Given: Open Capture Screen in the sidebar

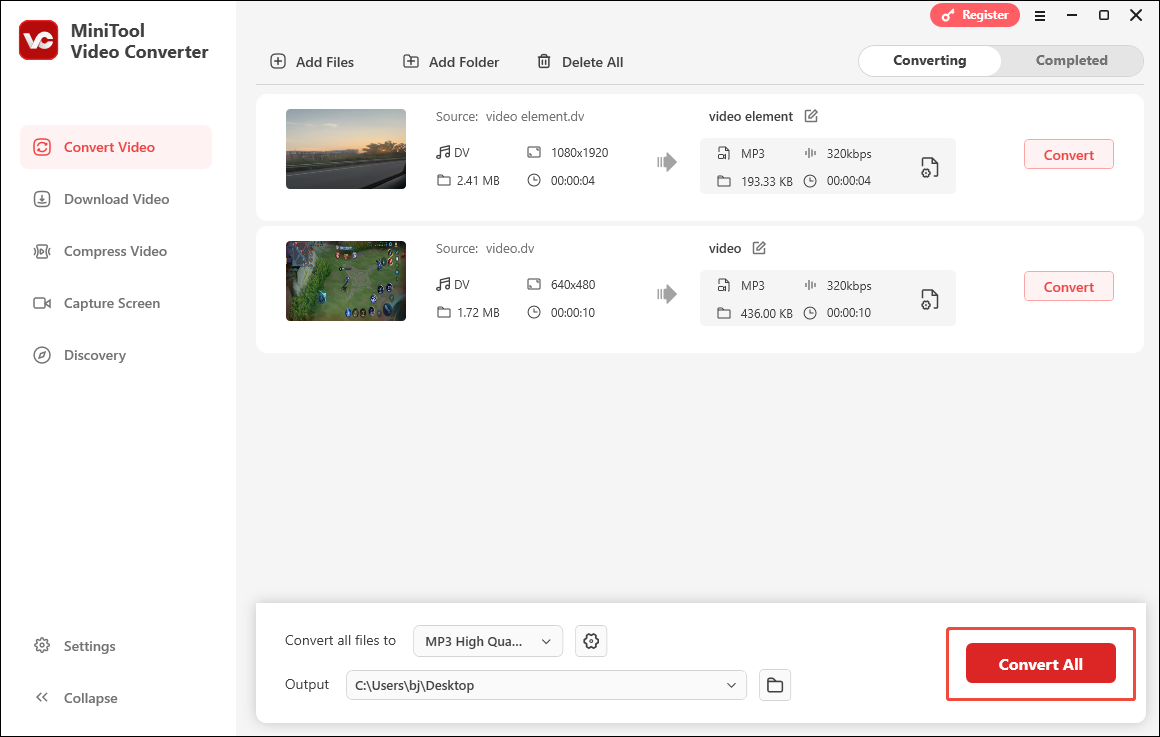Looking at the screenshot, I should point(116,303).
